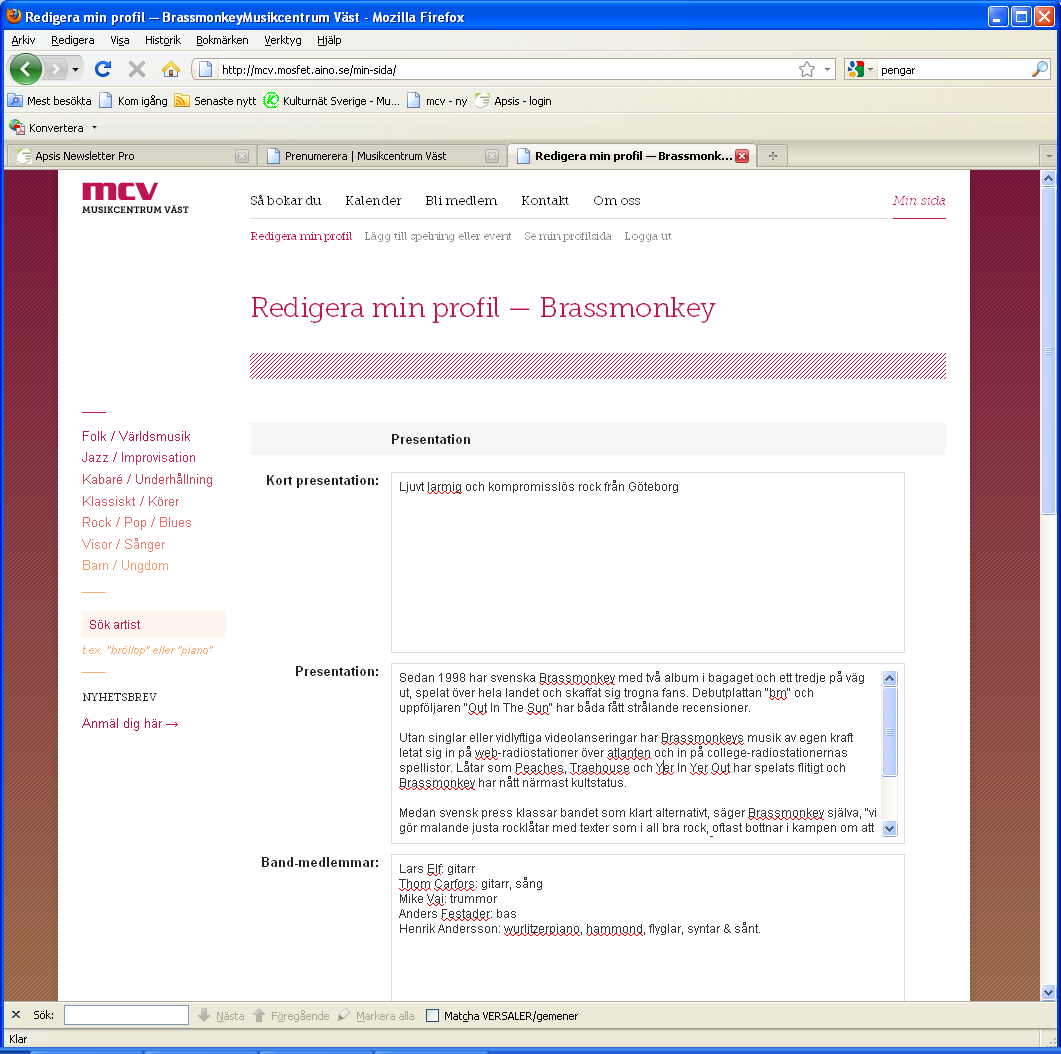Click the Logga ut link
This screenshot has height=1054, width=1061.
(648, 236)
